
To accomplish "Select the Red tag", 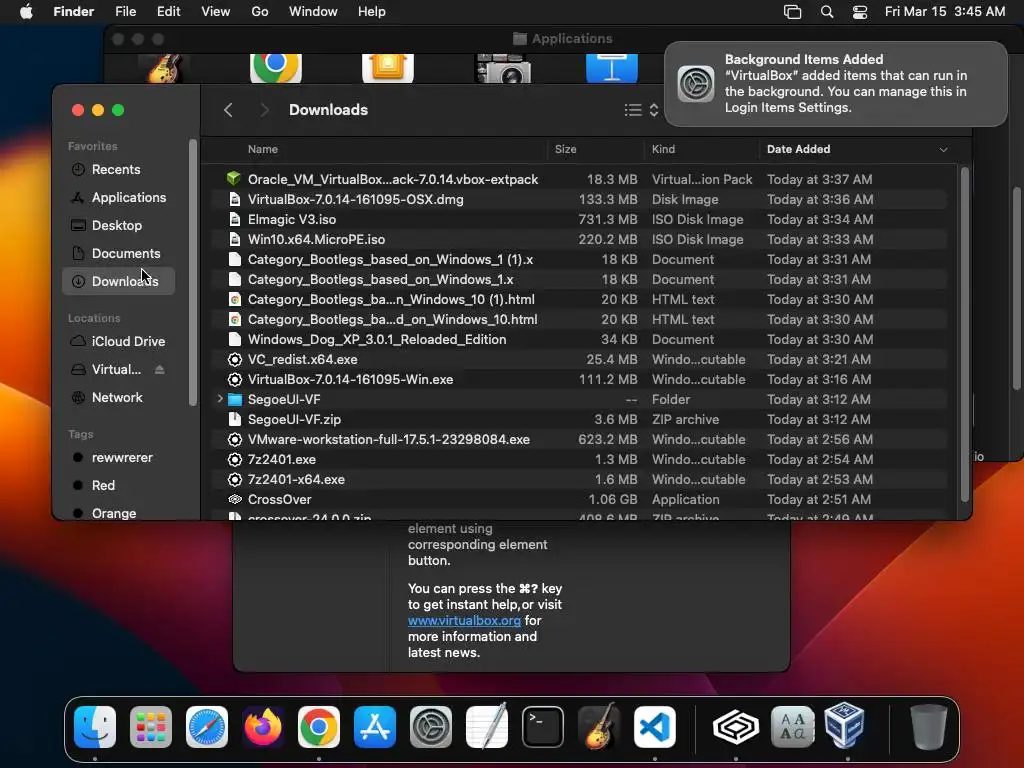I will [x=119, y=486].
